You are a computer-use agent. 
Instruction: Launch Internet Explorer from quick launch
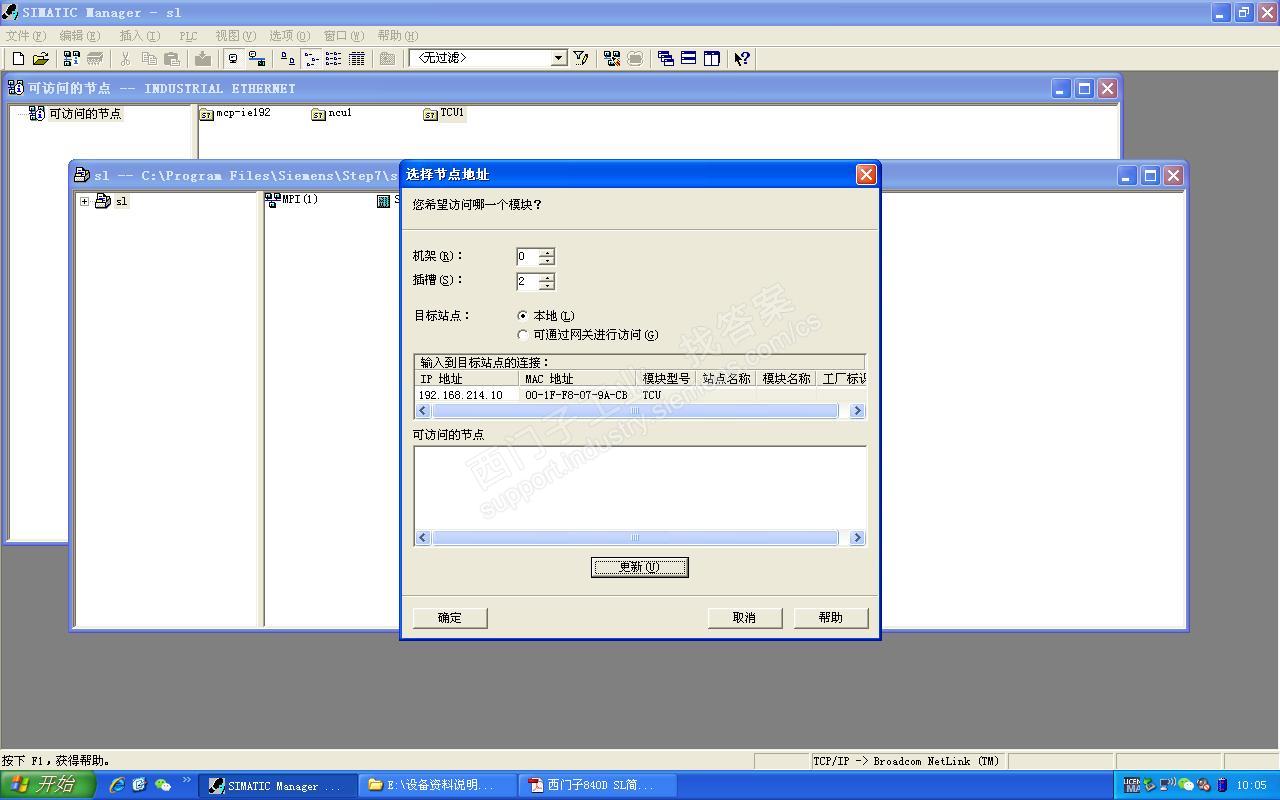click(117, 785)
